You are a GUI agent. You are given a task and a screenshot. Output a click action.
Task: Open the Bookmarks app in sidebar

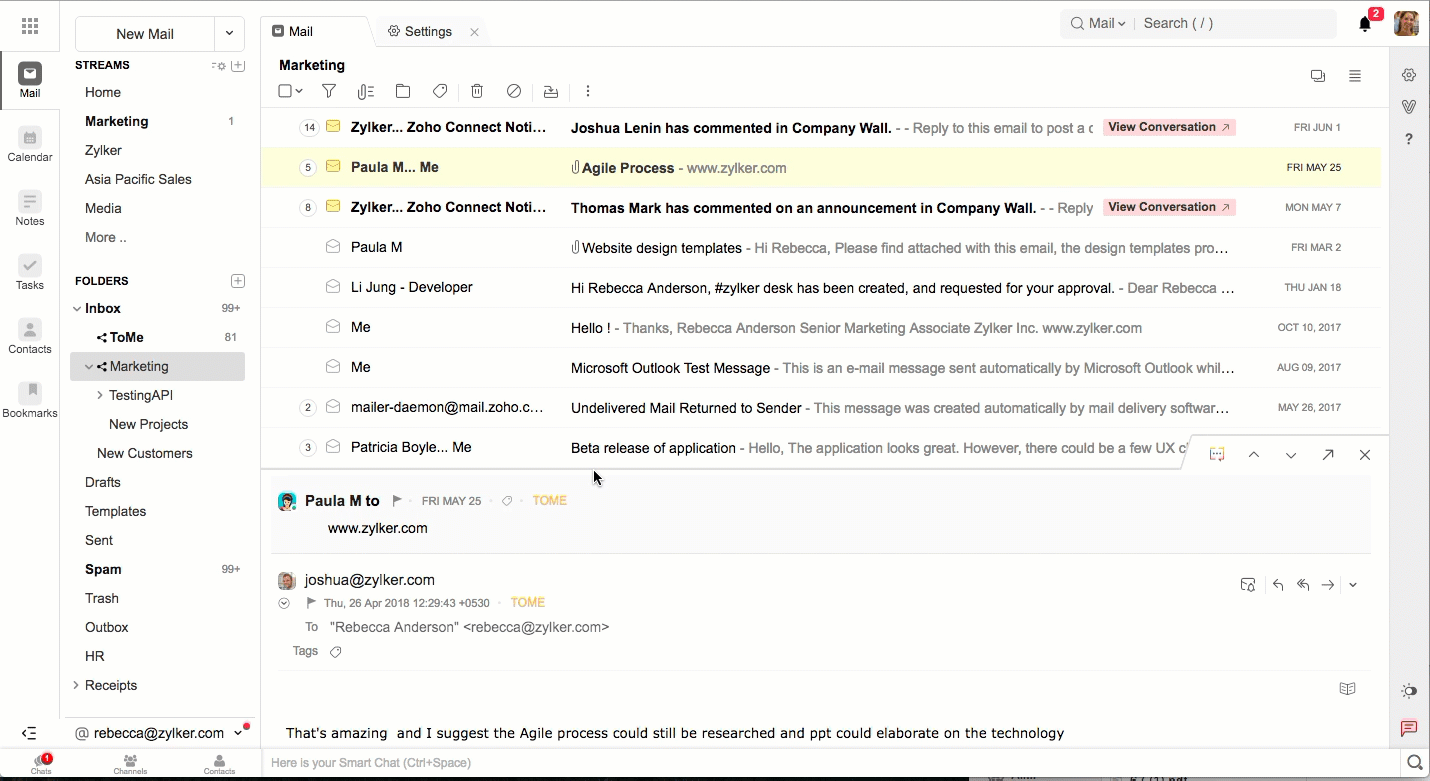point(30,400)
